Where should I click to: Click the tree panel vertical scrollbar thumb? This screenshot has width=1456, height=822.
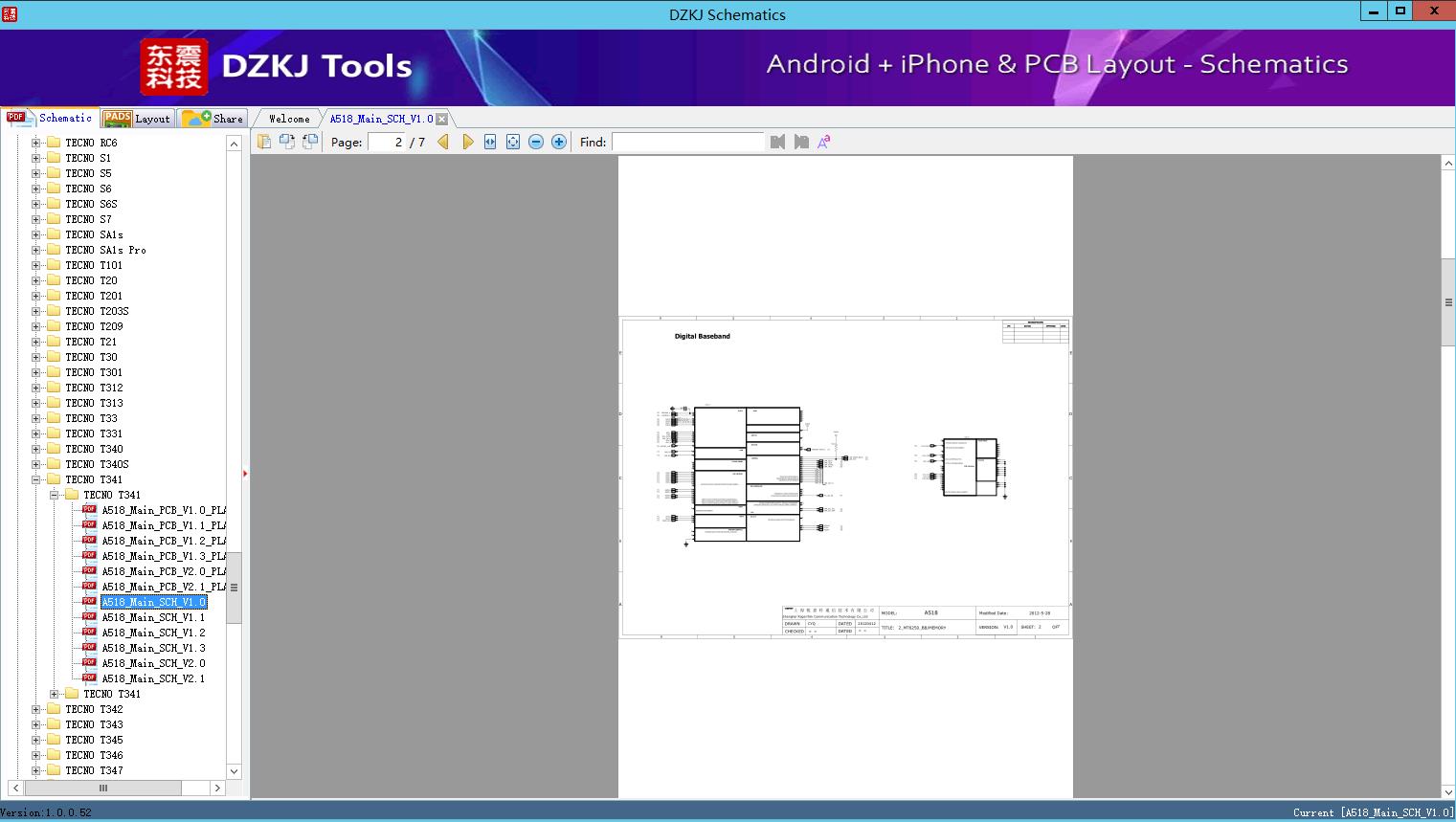point(234,588)
